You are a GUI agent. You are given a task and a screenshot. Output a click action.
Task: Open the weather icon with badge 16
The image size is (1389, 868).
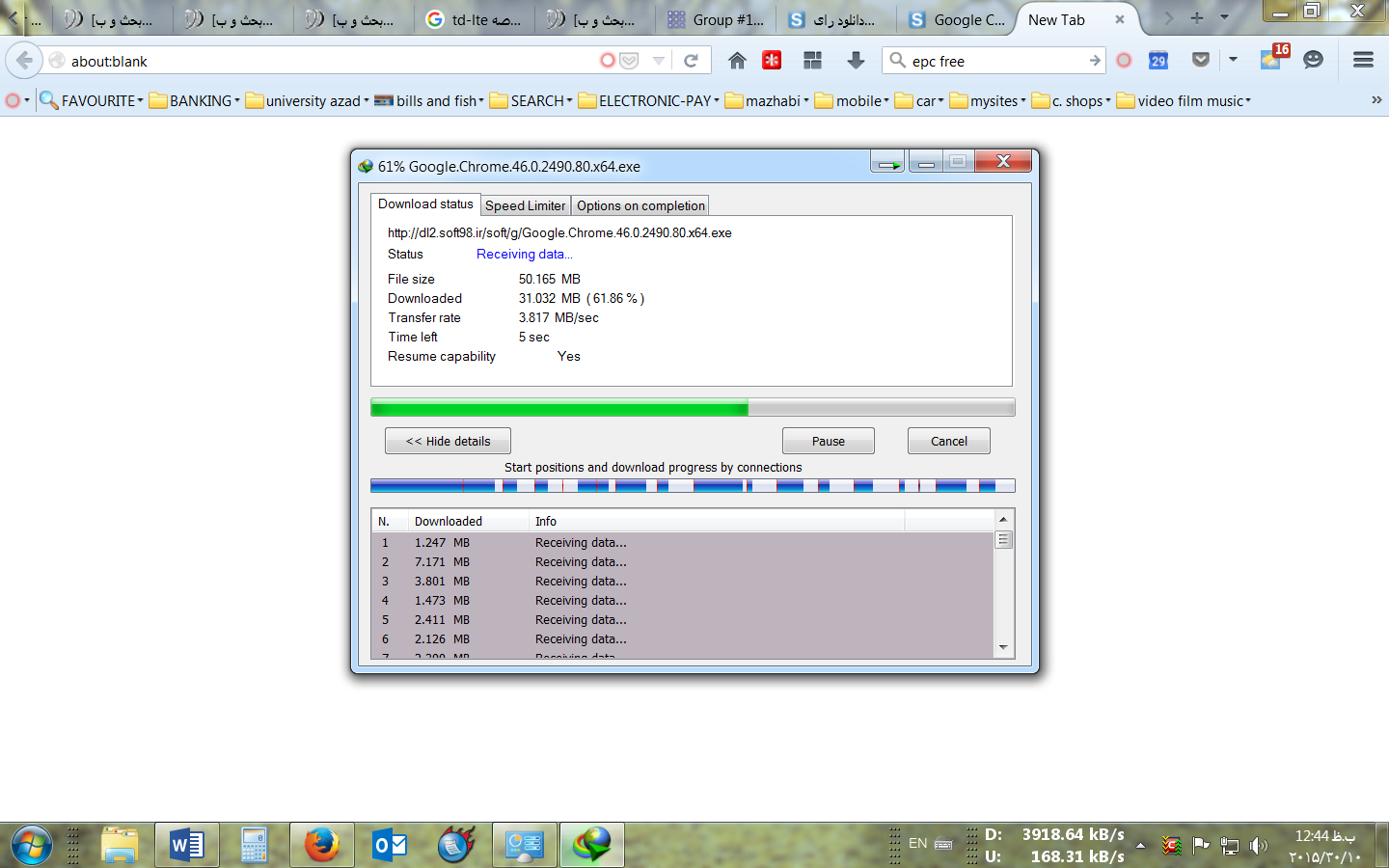(1274, 58)
